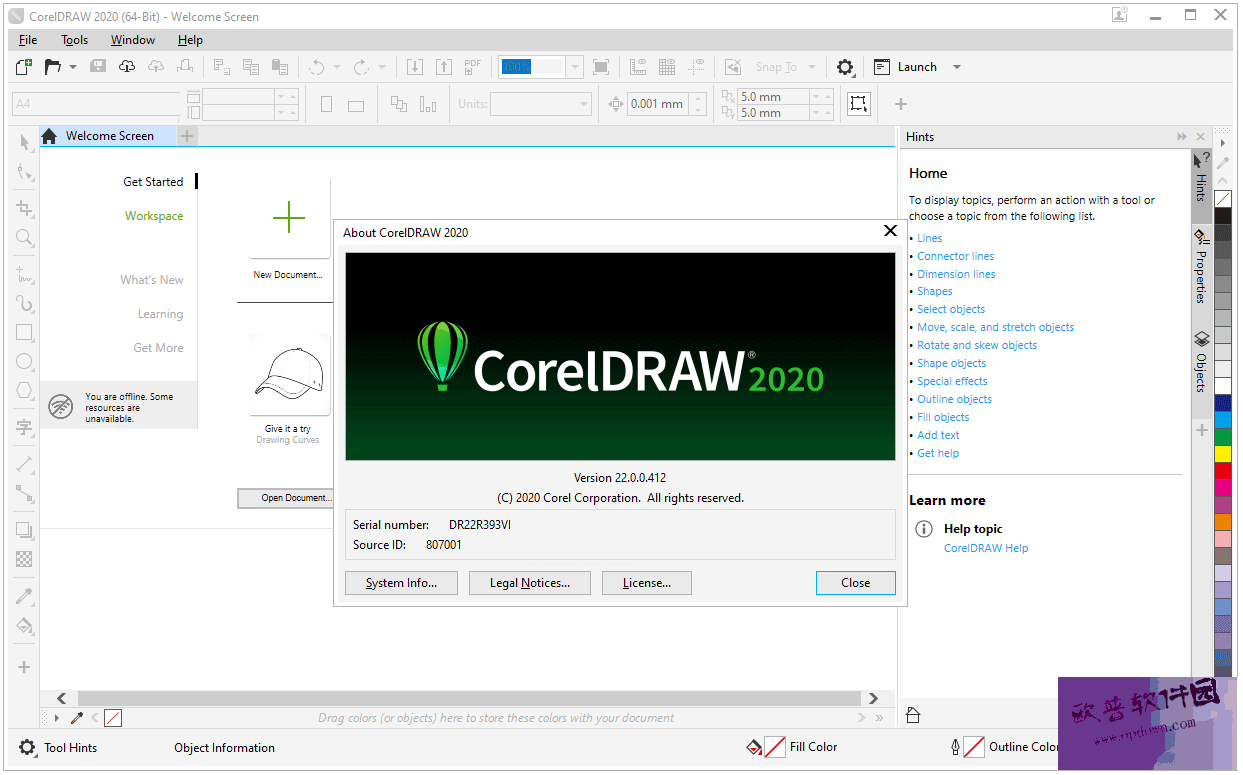Open the zoom level dropdown

574,67
